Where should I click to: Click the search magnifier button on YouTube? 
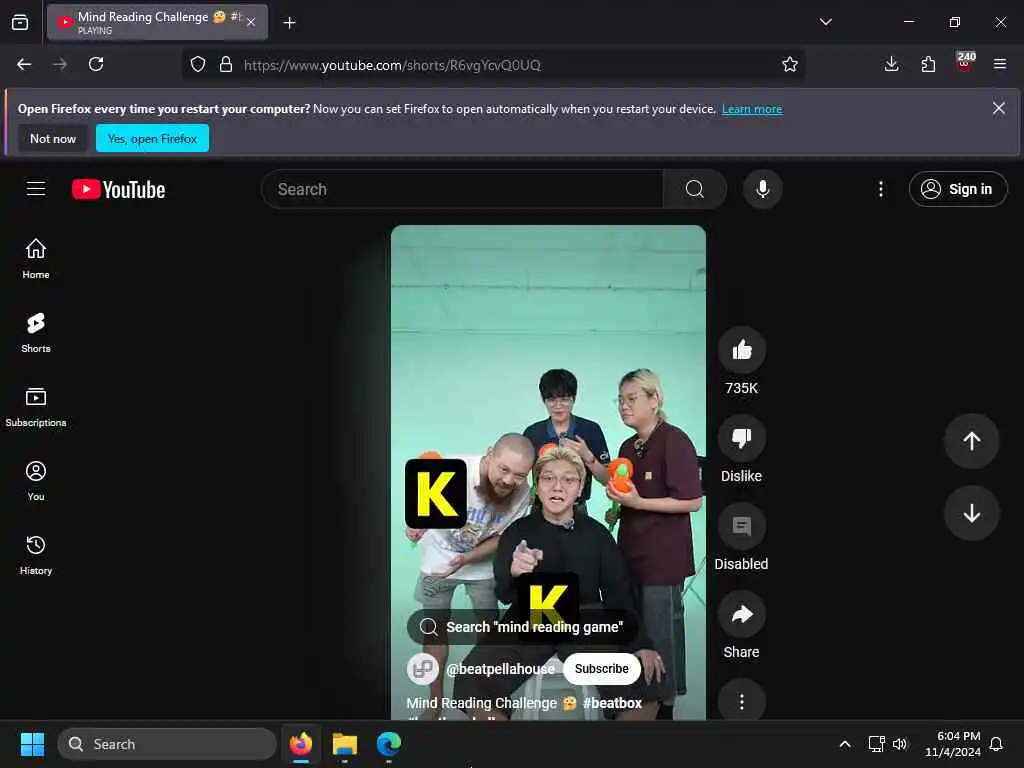694,189
